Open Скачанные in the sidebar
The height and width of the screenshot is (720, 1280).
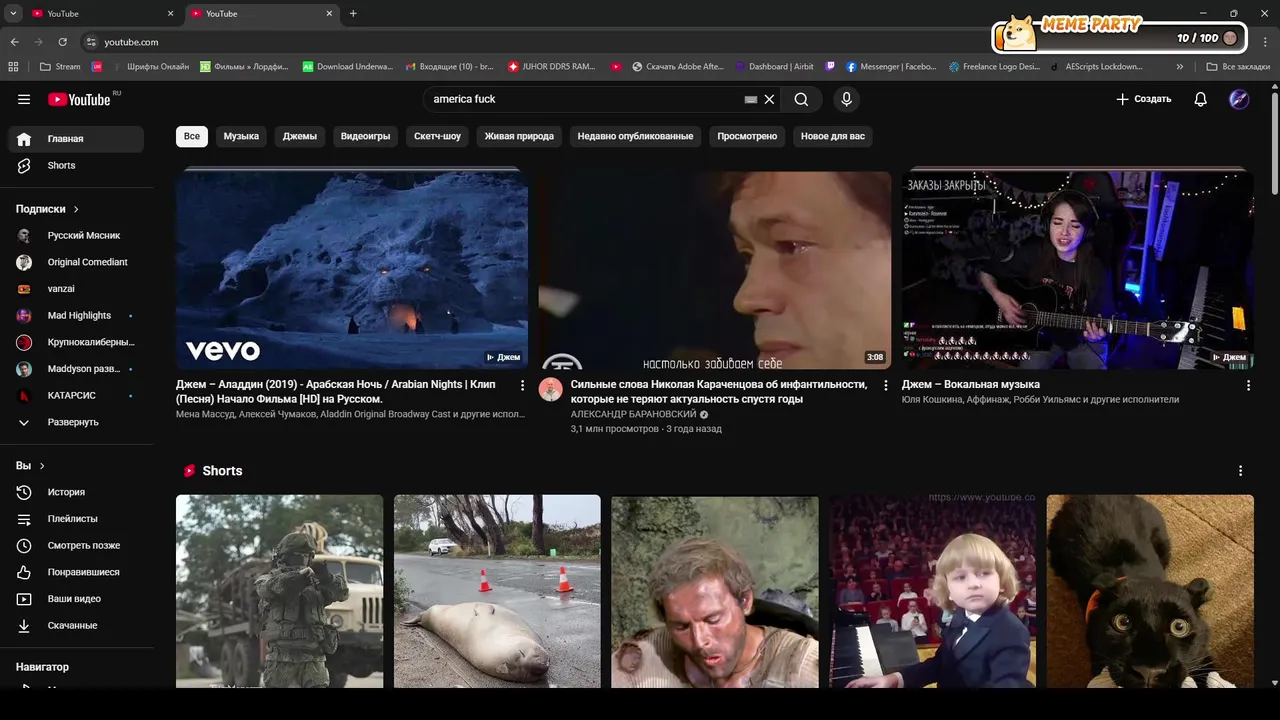tap(76, 625)
